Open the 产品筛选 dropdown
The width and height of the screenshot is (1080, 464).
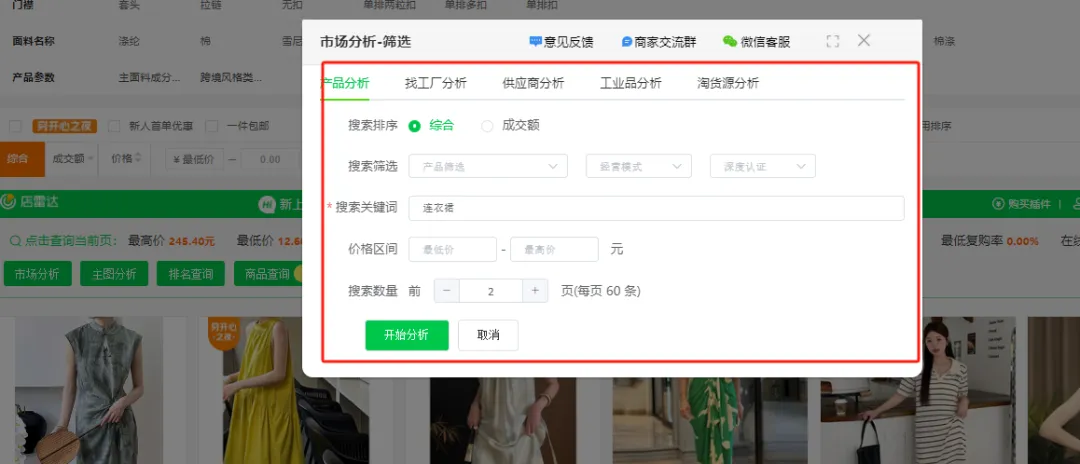[x=488, y=166]
